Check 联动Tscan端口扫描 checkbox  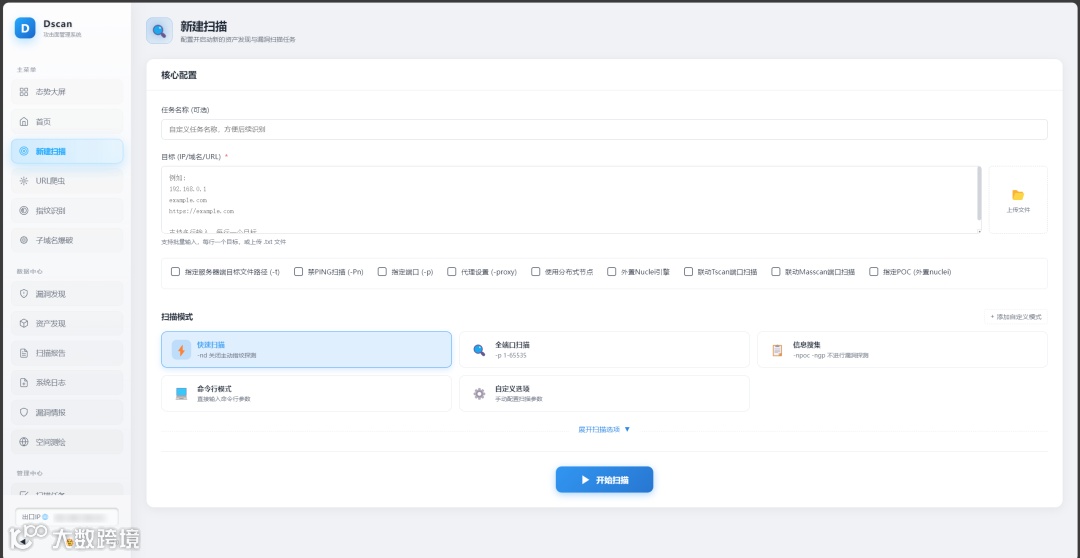688,272
